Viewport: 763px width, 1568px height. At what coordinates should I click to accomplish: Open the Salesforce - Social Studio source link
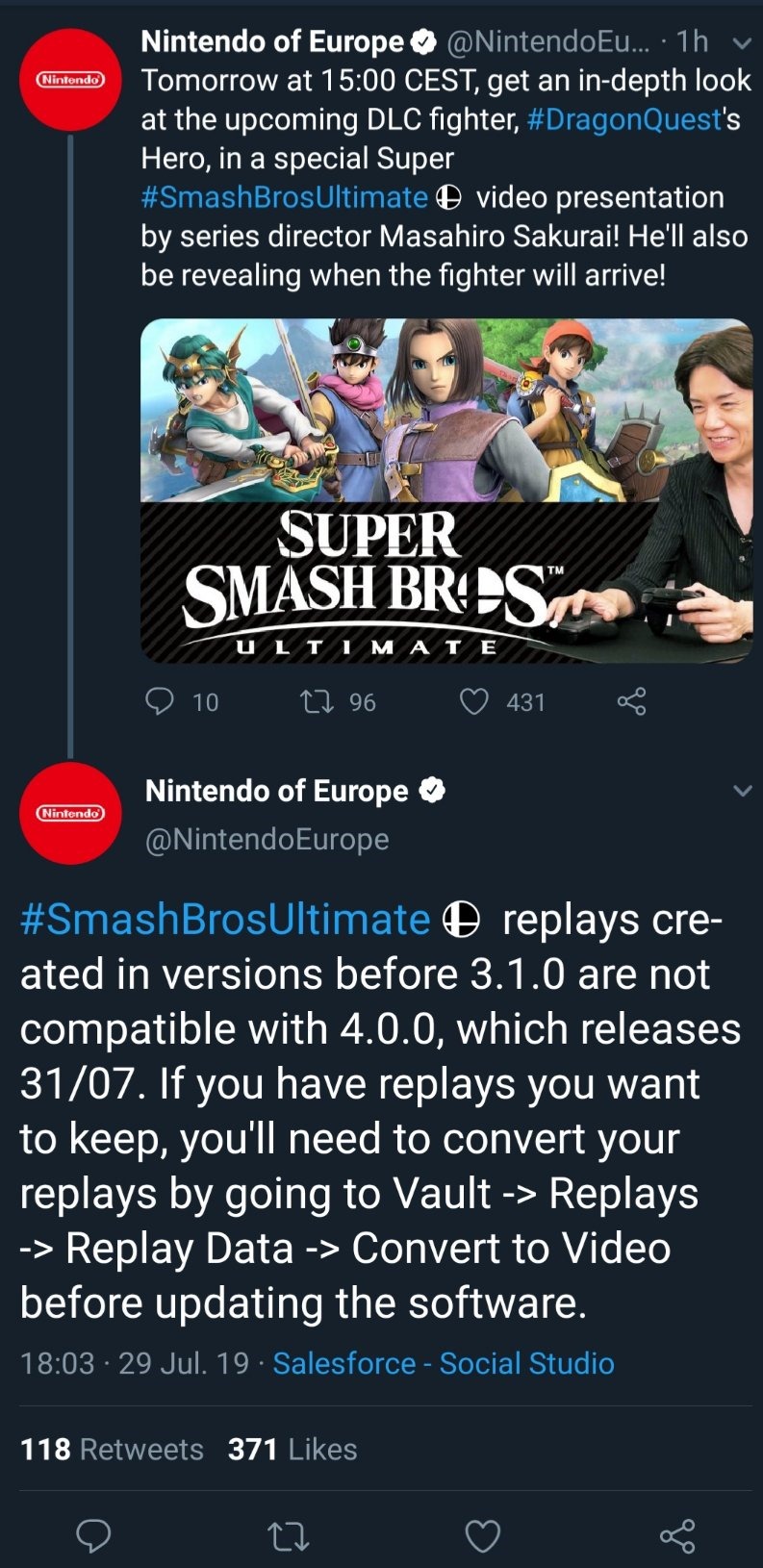click(443, 1363)
